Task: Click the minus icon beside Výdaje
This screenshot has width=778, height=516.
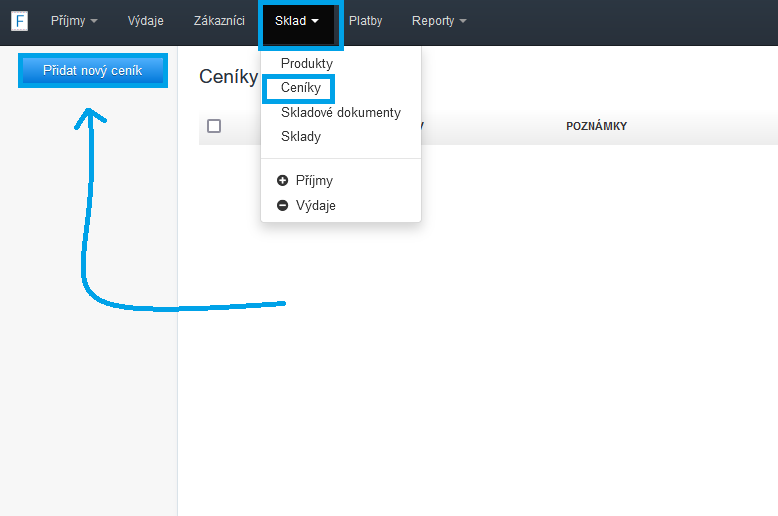Action: (x=282, y=205)
